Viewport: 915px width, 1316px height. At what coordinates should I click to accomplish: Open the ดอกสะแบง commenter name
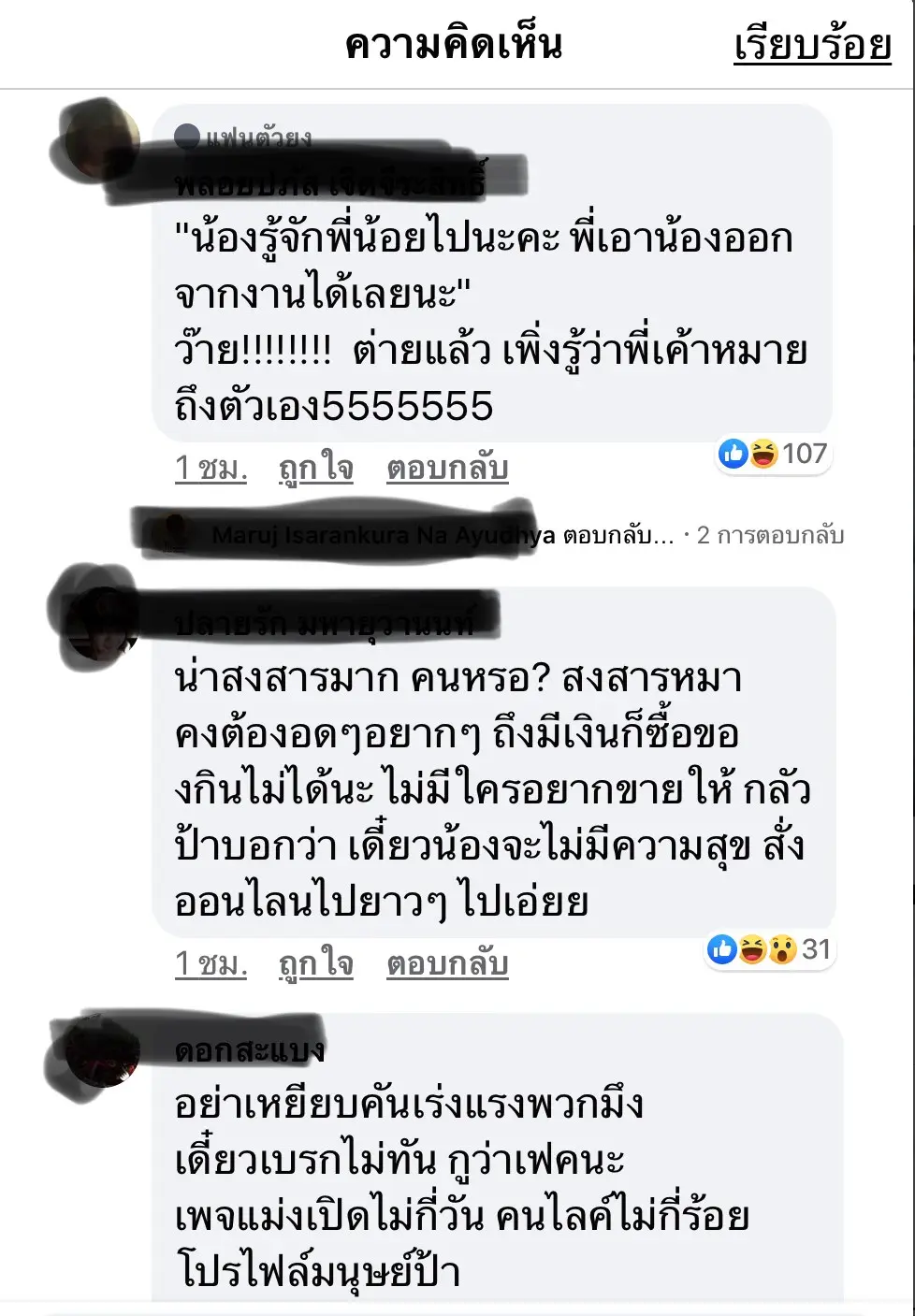coord(250,1050)
